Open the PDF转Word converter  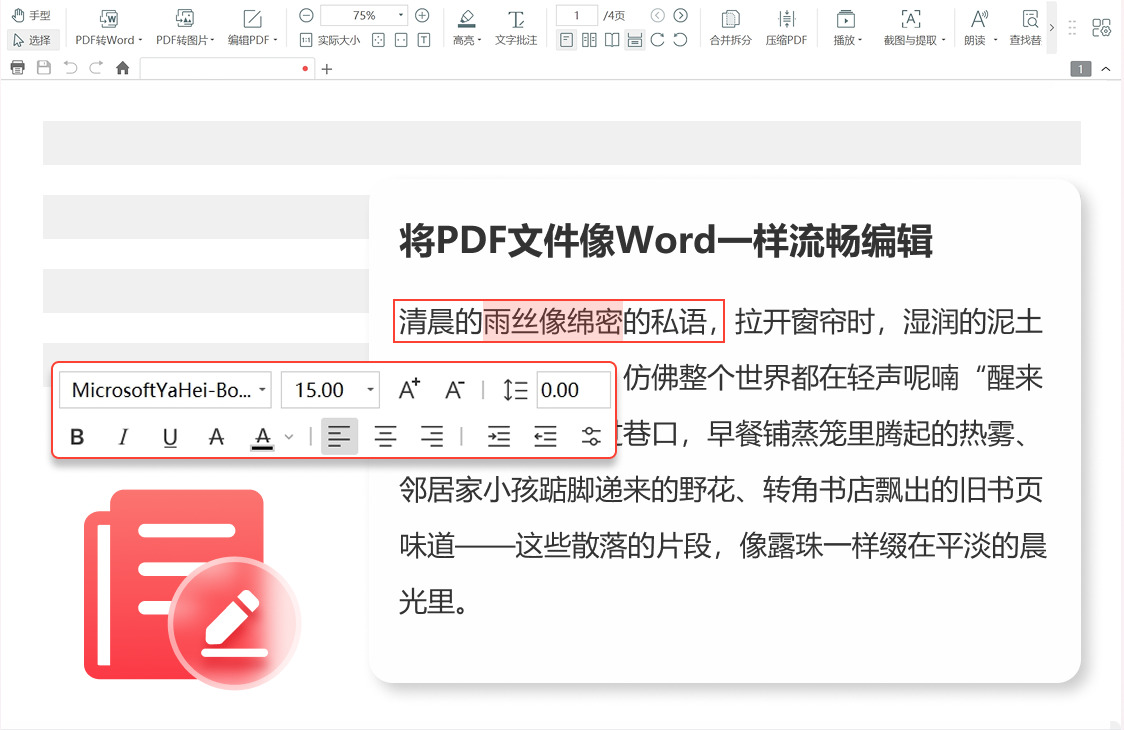pos(108,28)
